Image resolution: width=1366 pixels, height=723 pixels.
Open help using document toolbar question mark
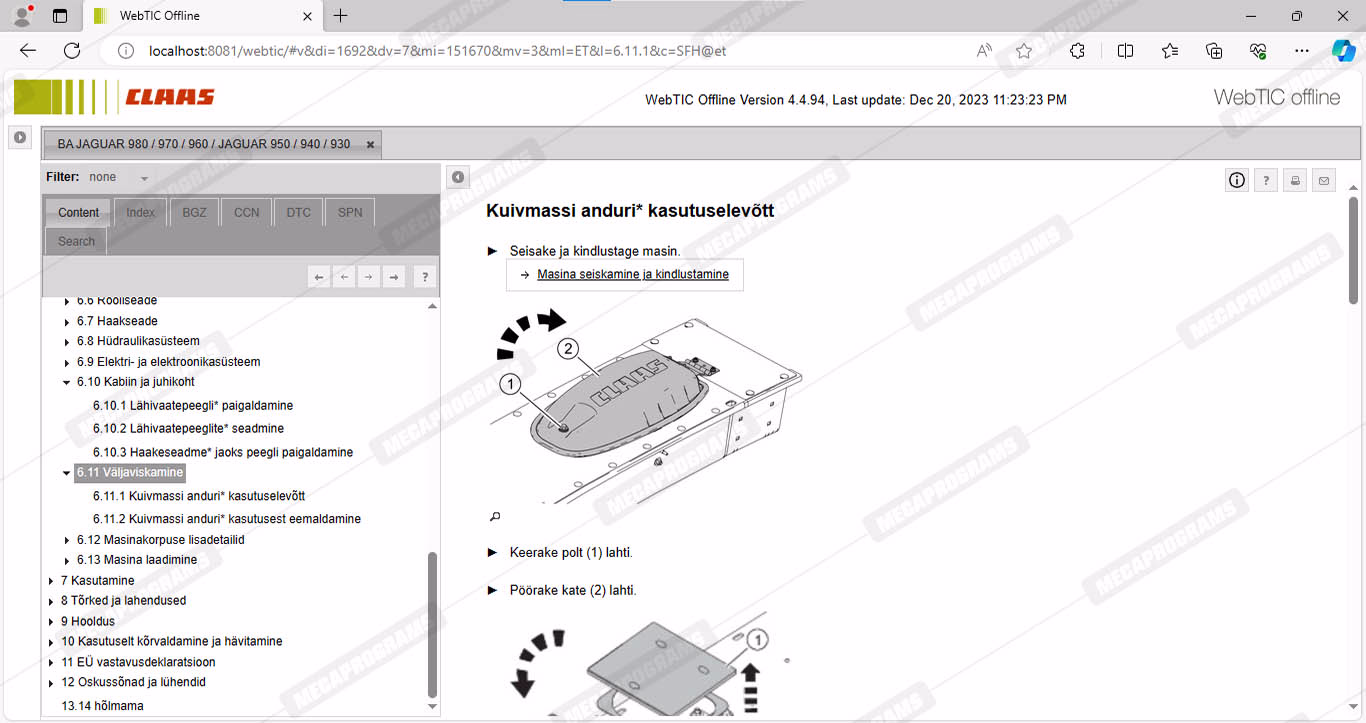(x=1266, y=180)
